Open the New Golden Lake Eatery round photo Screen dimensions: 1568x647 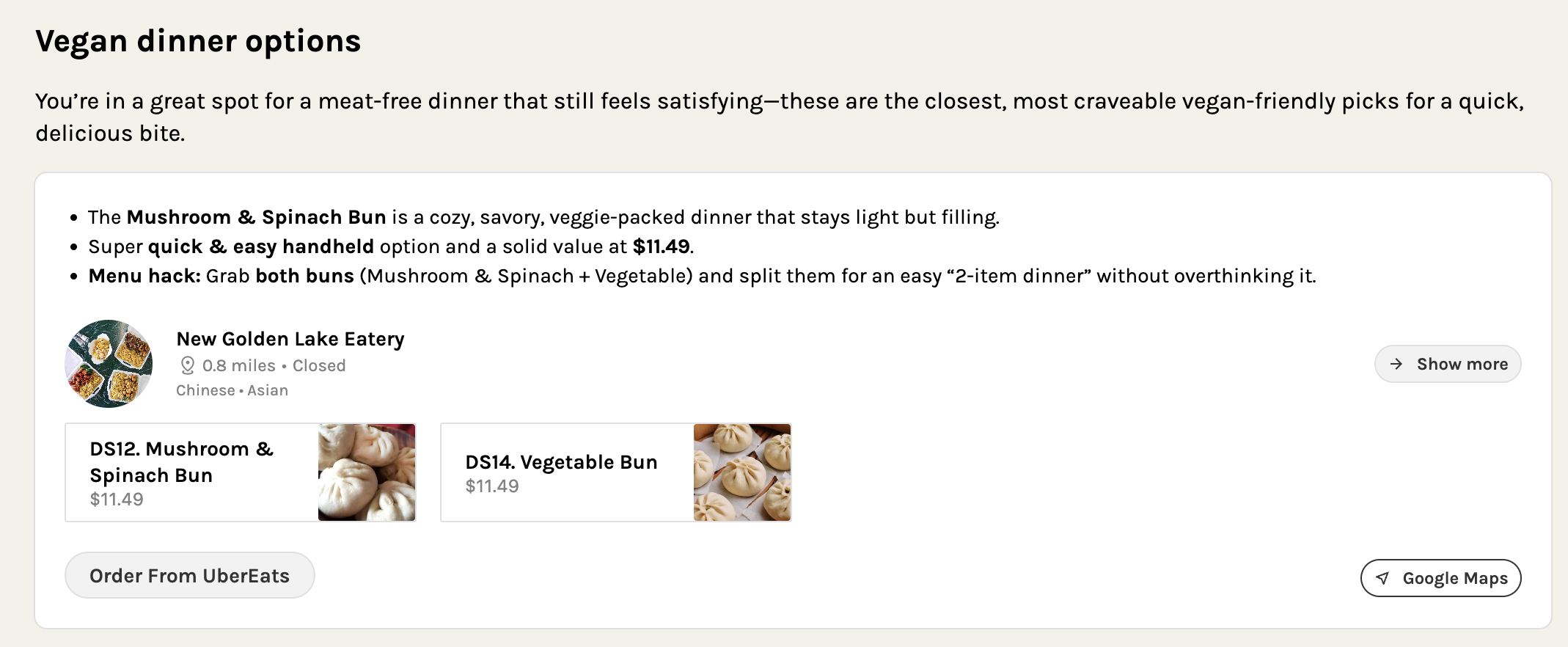click(x=109, y=364)
